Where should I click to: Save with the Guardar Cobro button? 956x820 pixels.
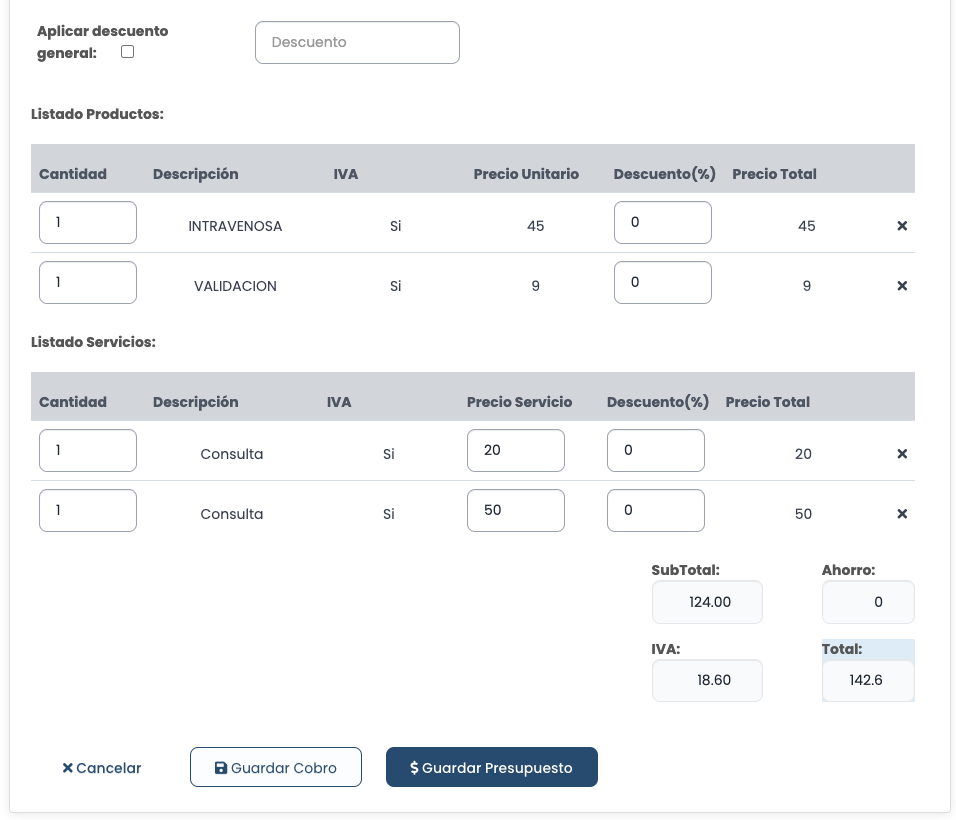click(x=276, y=767)
